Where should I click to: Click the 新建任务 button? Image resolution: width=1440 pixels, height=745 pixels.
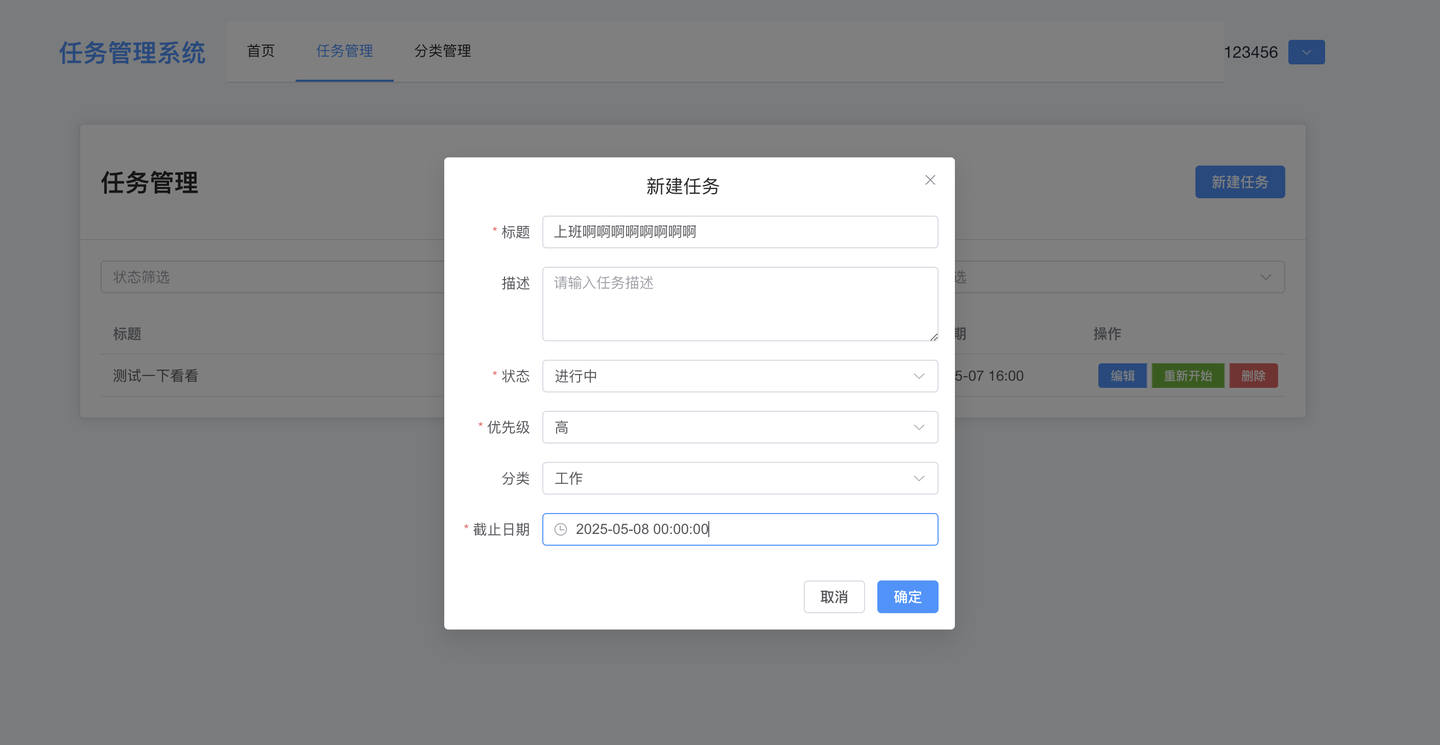click(1240, 181)
